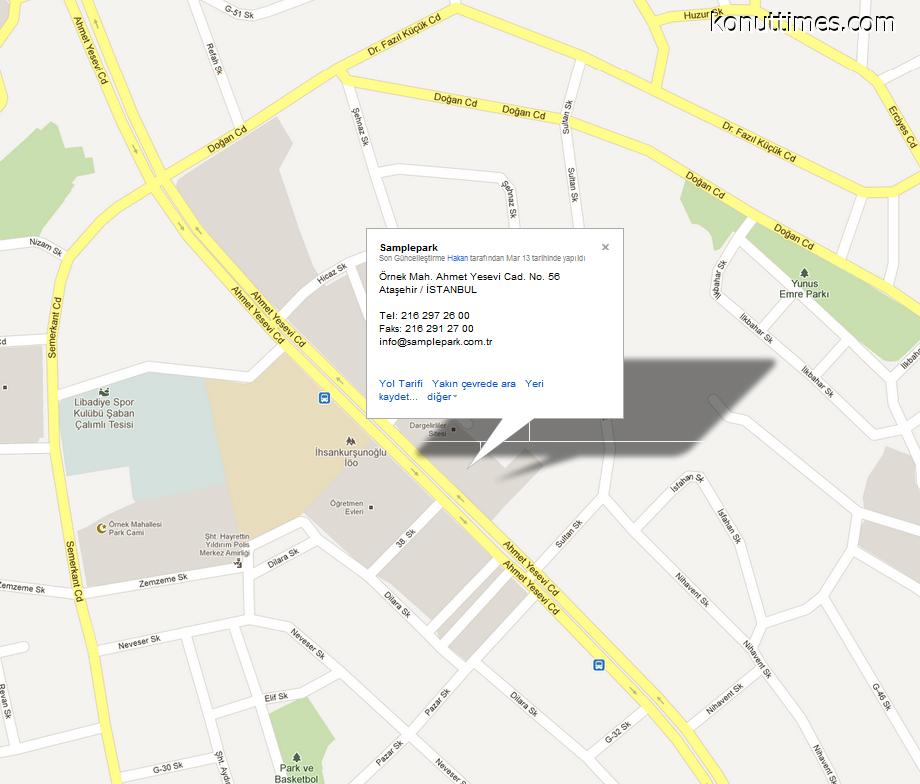The height and width of the screenshot is (784, 920).
Task: Select bus stop icon near İhsankurşunoğlu İöo
Action: click(x=324, y=398)
